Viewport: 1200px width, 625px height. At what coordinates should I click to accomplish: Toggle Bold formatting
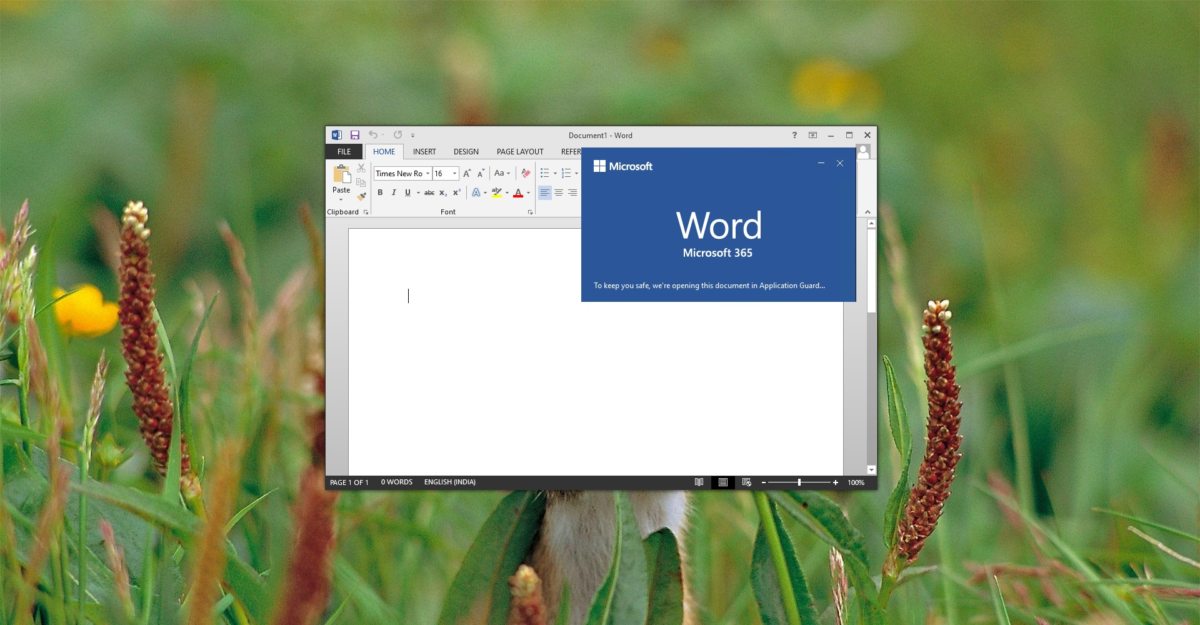380,192
